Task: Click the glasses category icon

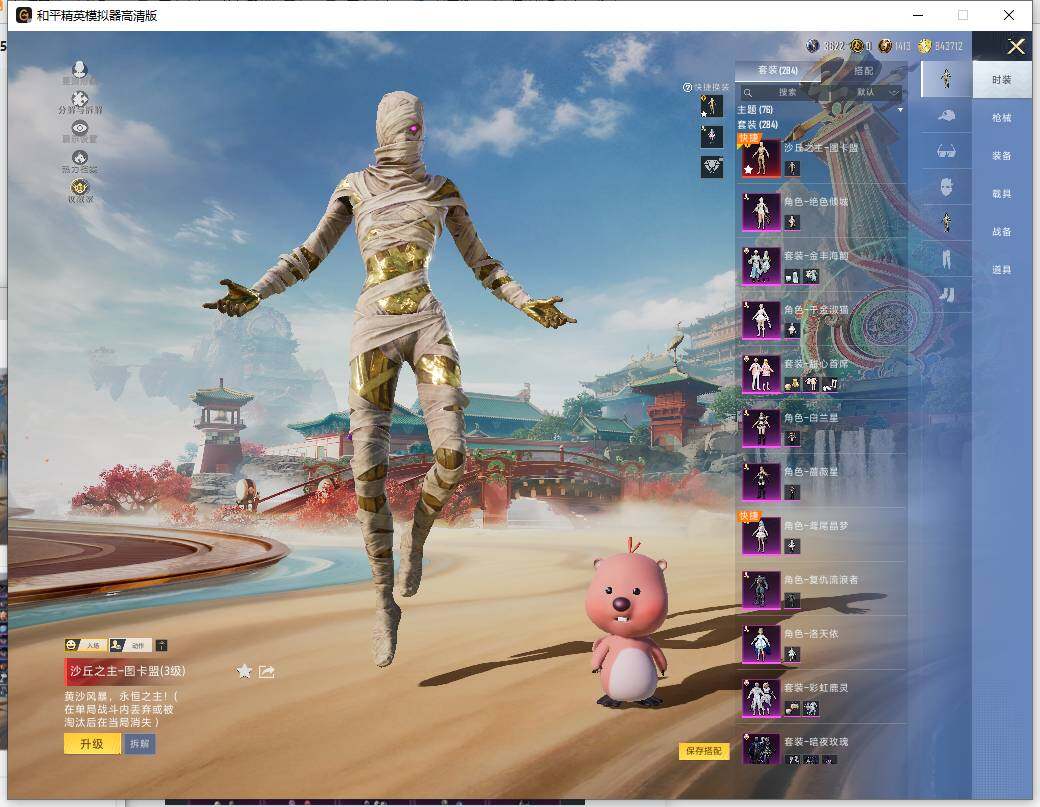Action: (x=946, y=152)
